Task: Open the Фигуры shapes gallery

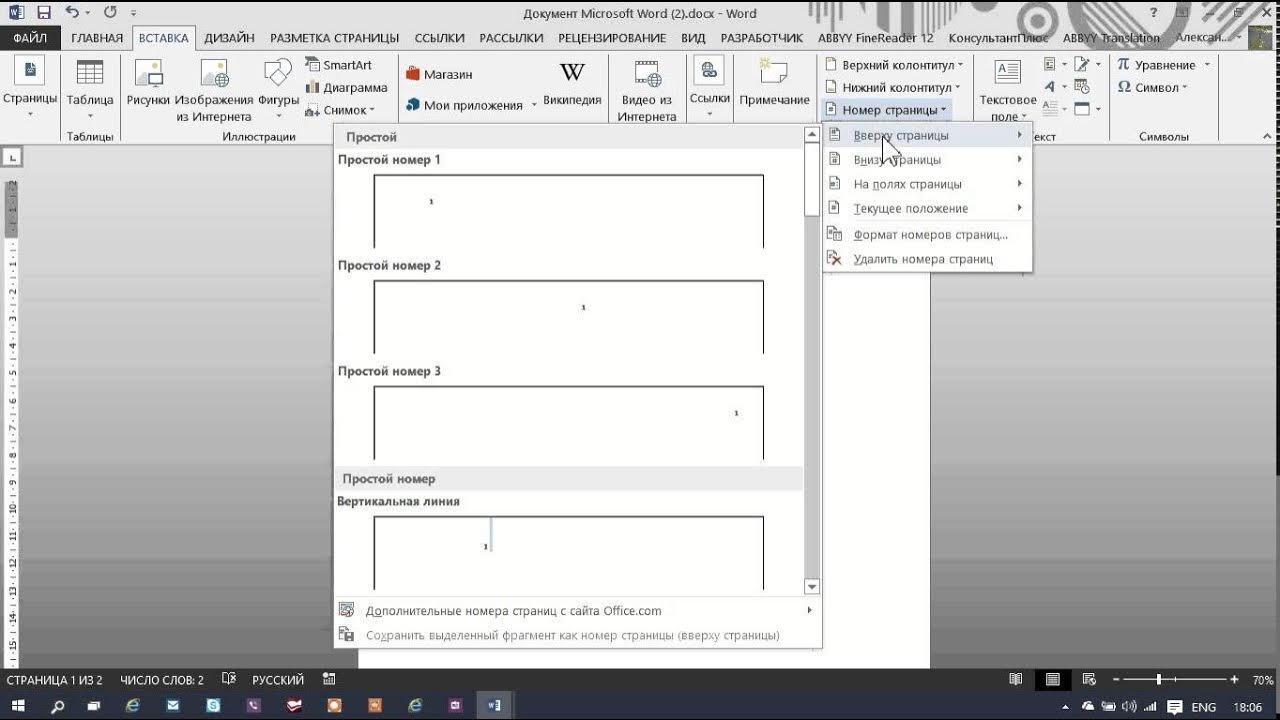Action: (x=278, y=88)
